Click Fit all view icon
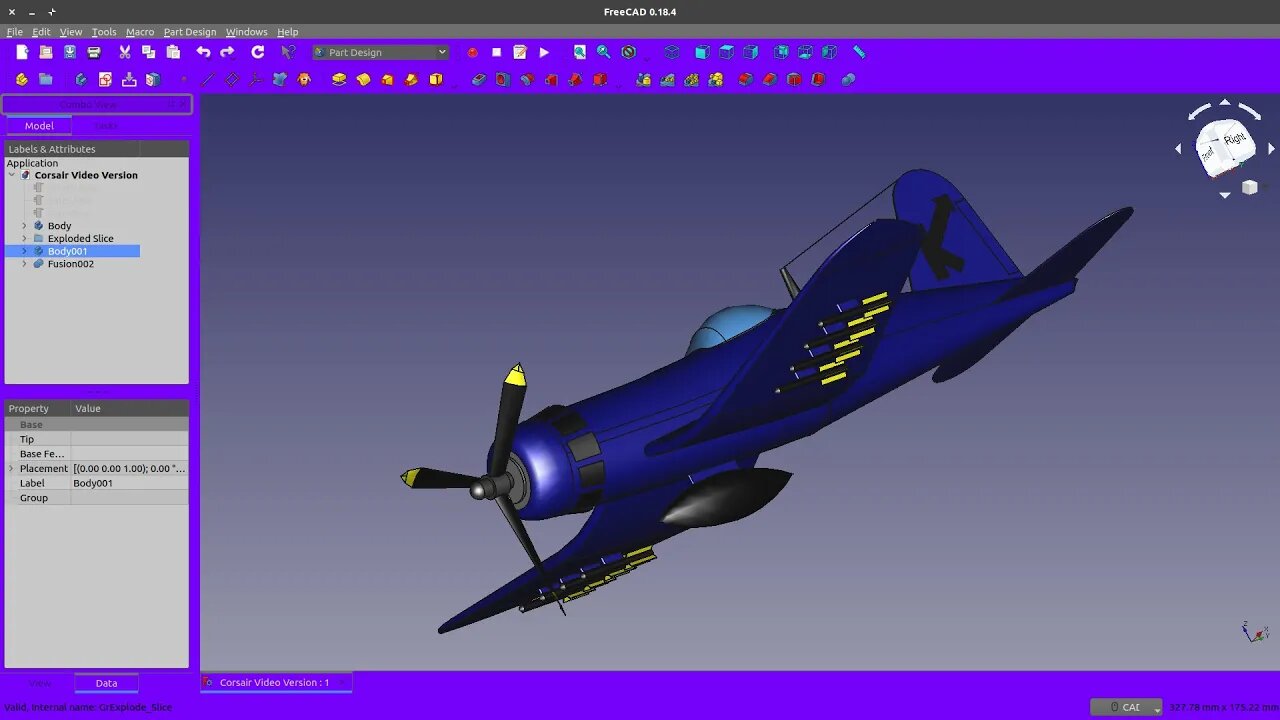1280x720 pixels. (580, 52)
